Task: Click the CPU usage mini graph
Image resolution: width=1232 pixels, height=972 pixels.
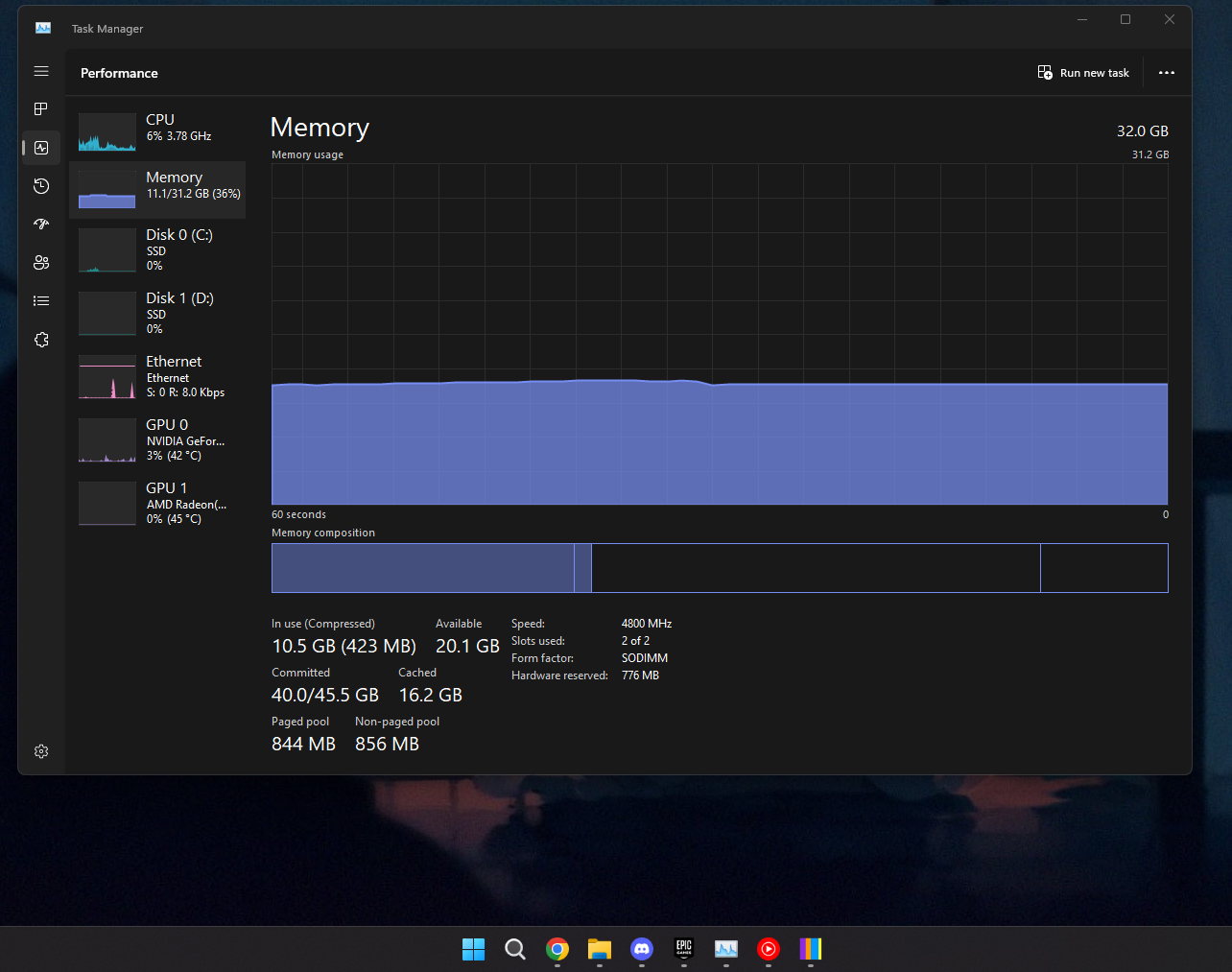Action: (107, 132)
